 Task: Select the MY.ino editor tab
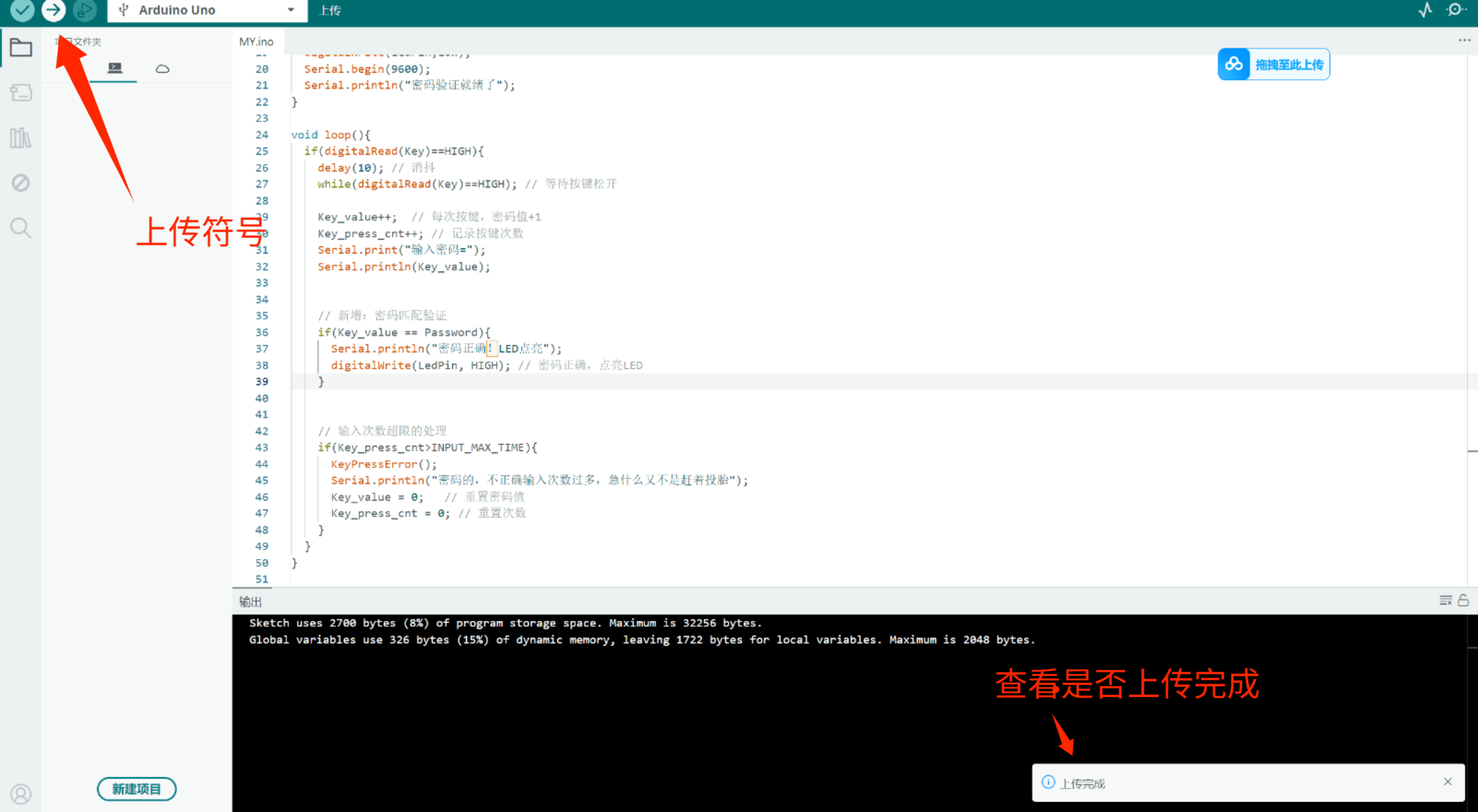point(256,42)
